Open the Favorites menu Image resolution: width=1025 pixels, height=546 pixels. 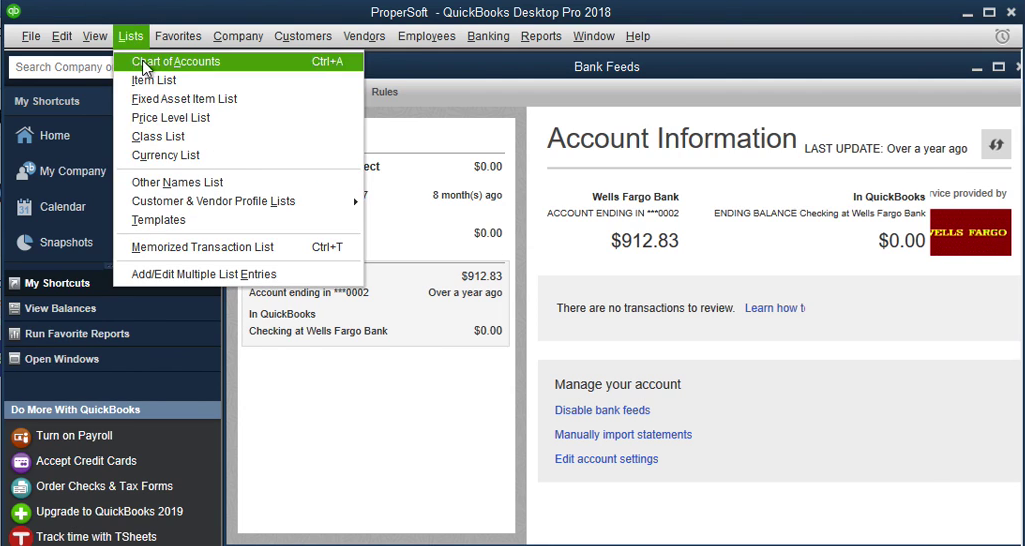(178, 37)
